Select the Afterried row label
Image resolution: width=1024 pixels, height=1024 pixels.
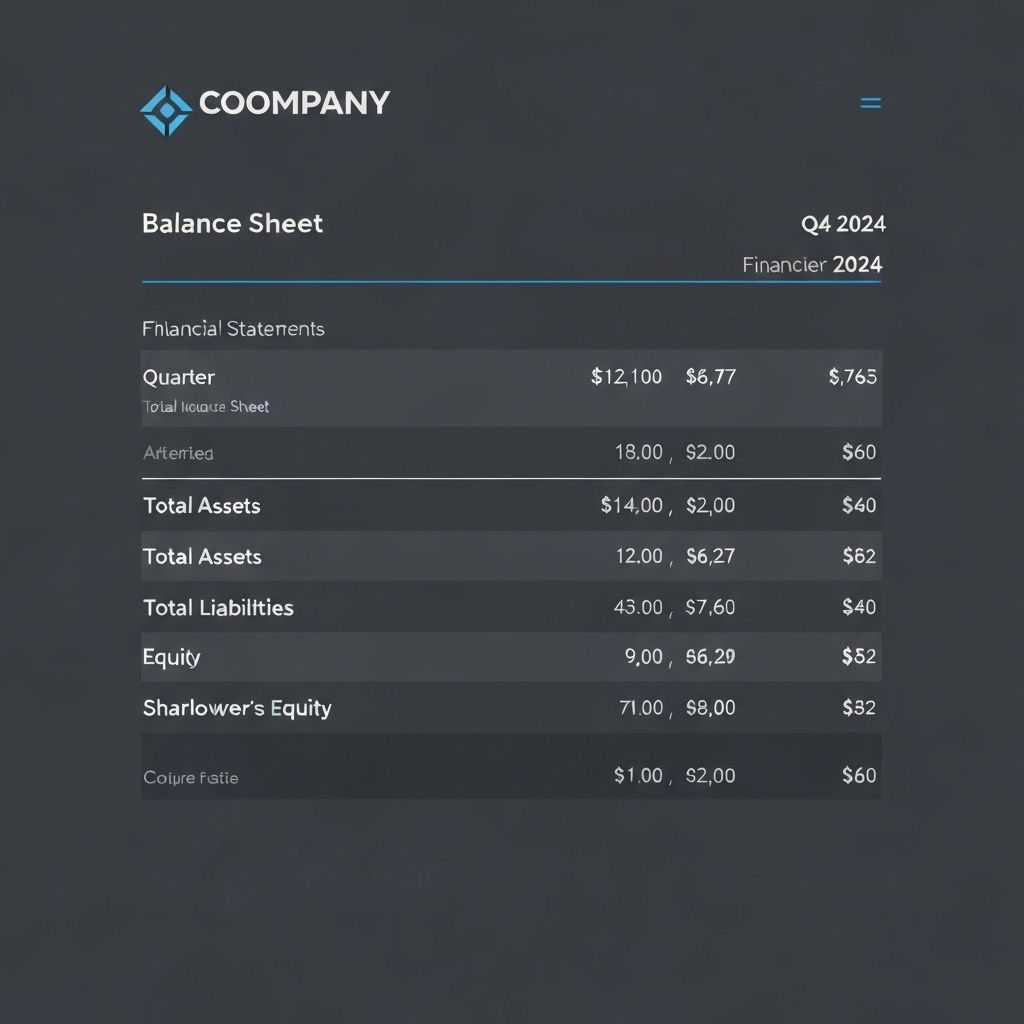pyautogui.click(x=178, y=453)
